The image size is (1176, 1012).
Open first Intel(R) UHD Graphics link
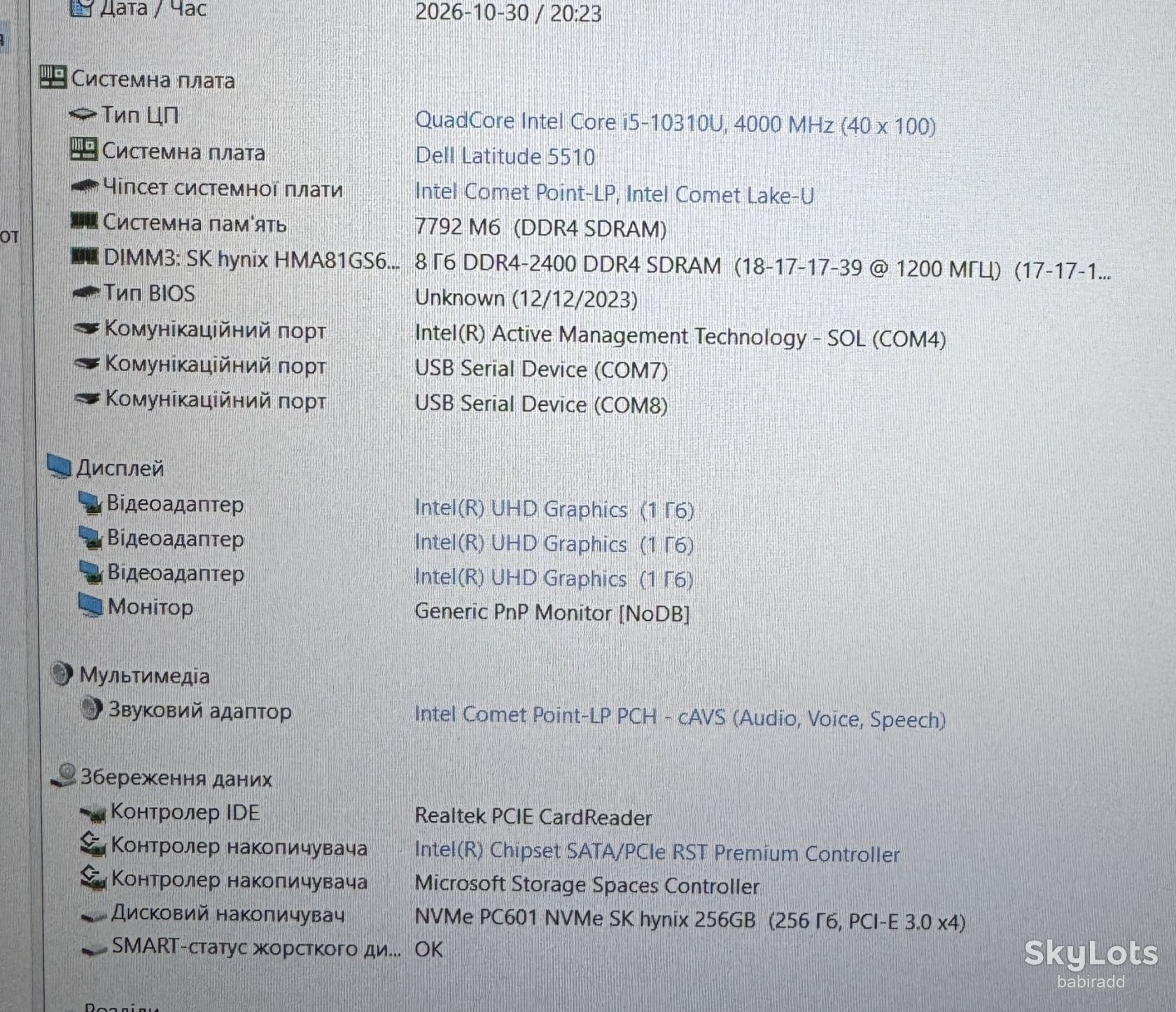coord(554,509)
